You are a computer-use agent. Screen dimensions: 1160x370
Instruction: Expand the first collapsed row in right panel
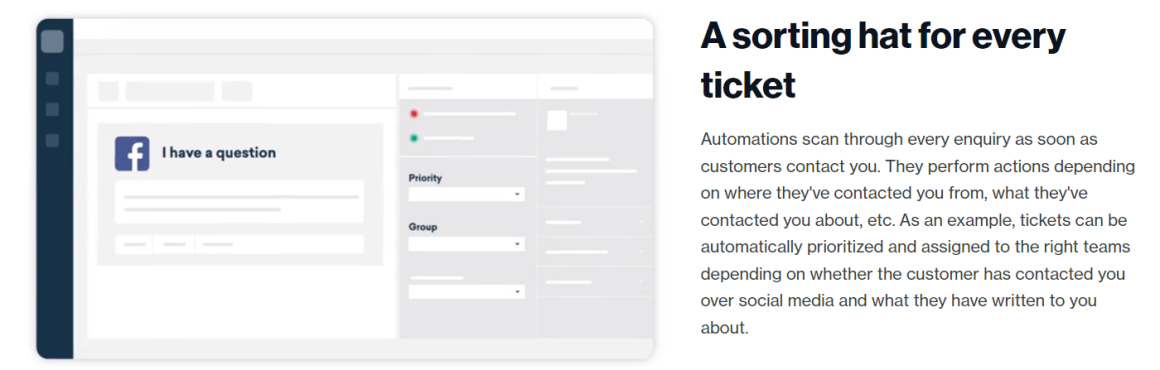pyautogui.click(x=595, y=221)
